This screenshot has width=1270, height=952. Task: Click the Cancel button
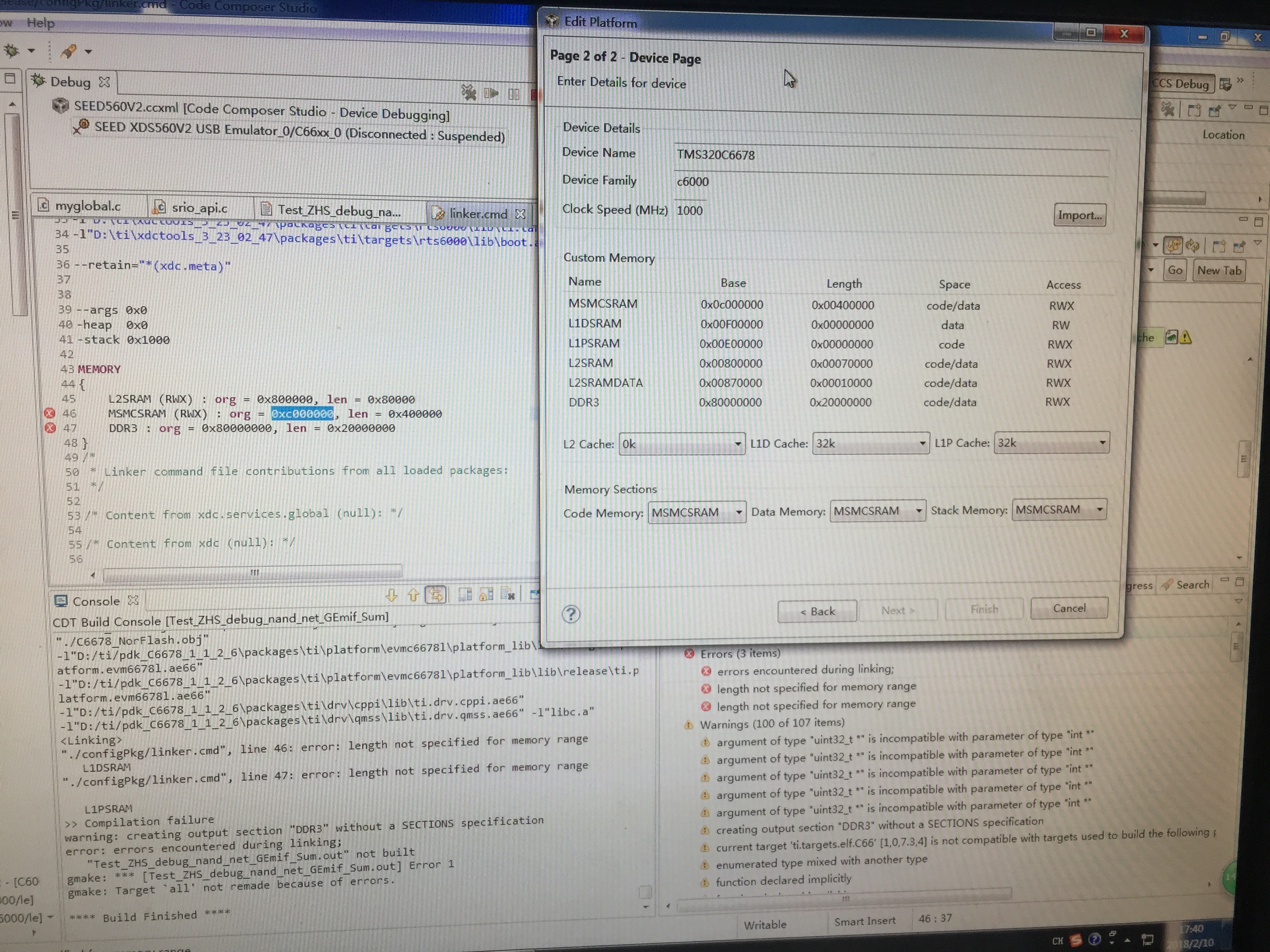(1068, 608)
